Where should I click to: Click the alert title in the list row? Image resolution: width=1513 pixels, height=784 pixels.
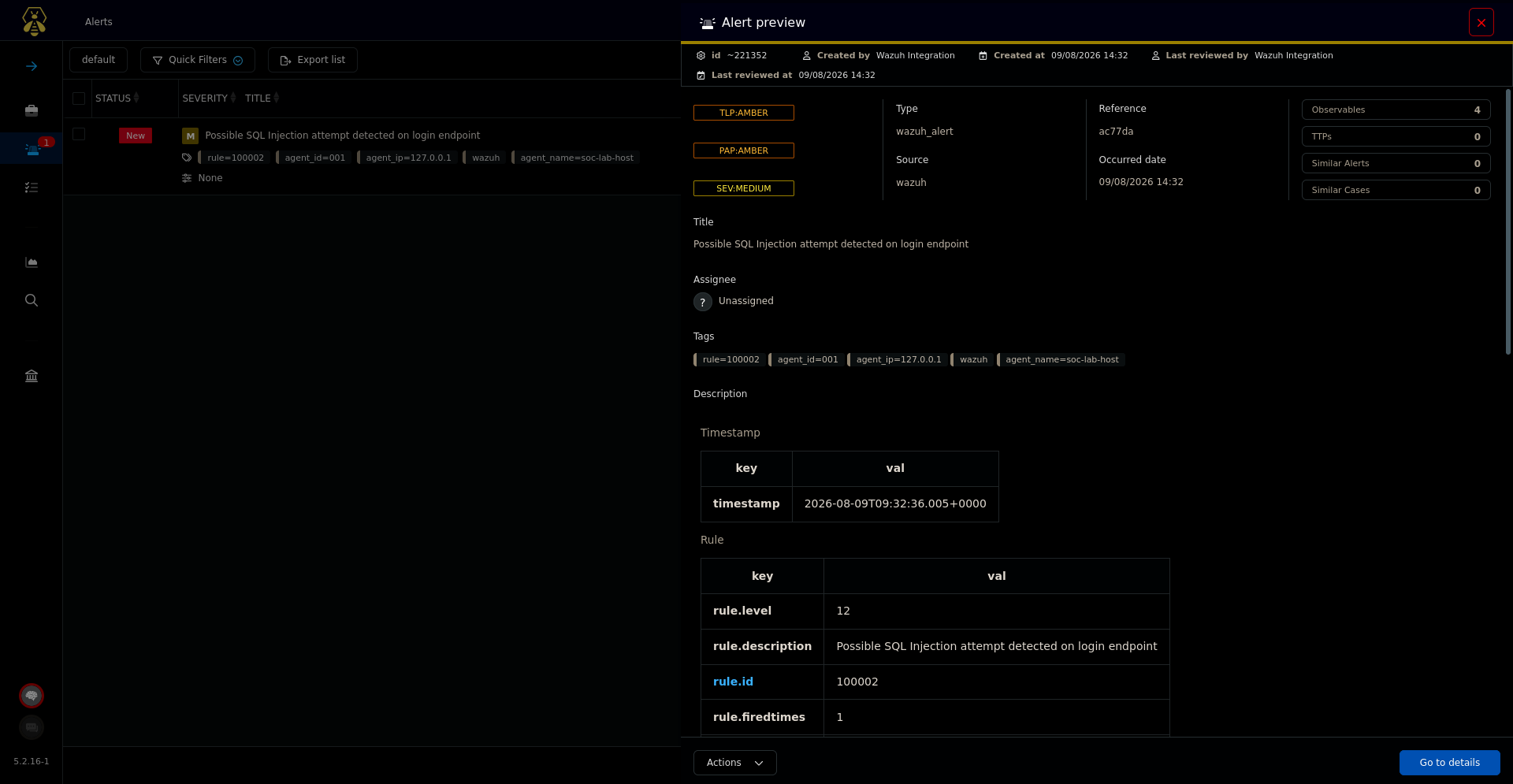point(343,136)
